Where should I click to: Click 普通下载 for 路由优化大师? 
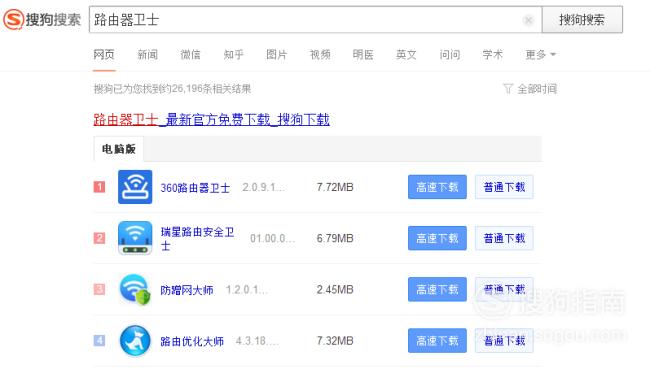[x=504, y=340]
